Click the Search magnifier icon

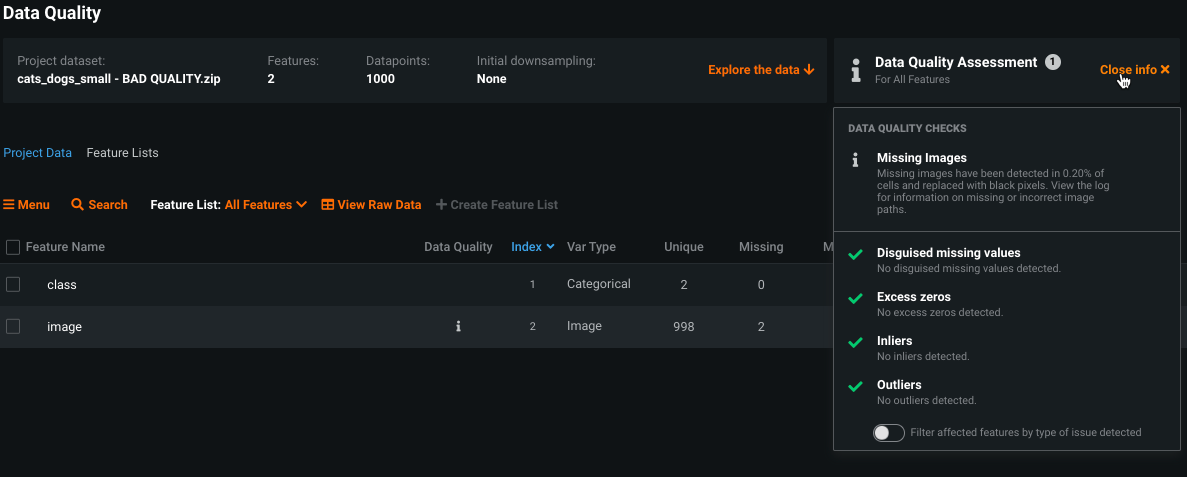coord(78,205)
